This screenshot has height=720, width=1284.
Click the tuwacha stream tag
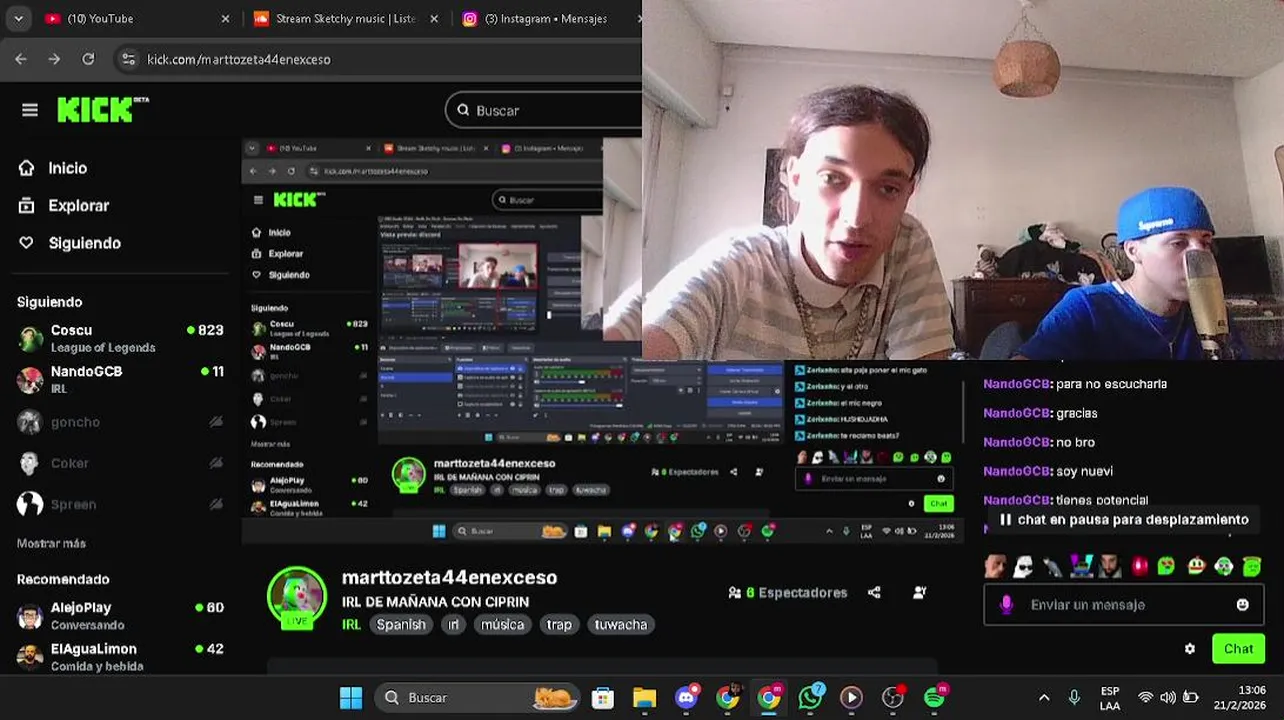tap(620, 624)
